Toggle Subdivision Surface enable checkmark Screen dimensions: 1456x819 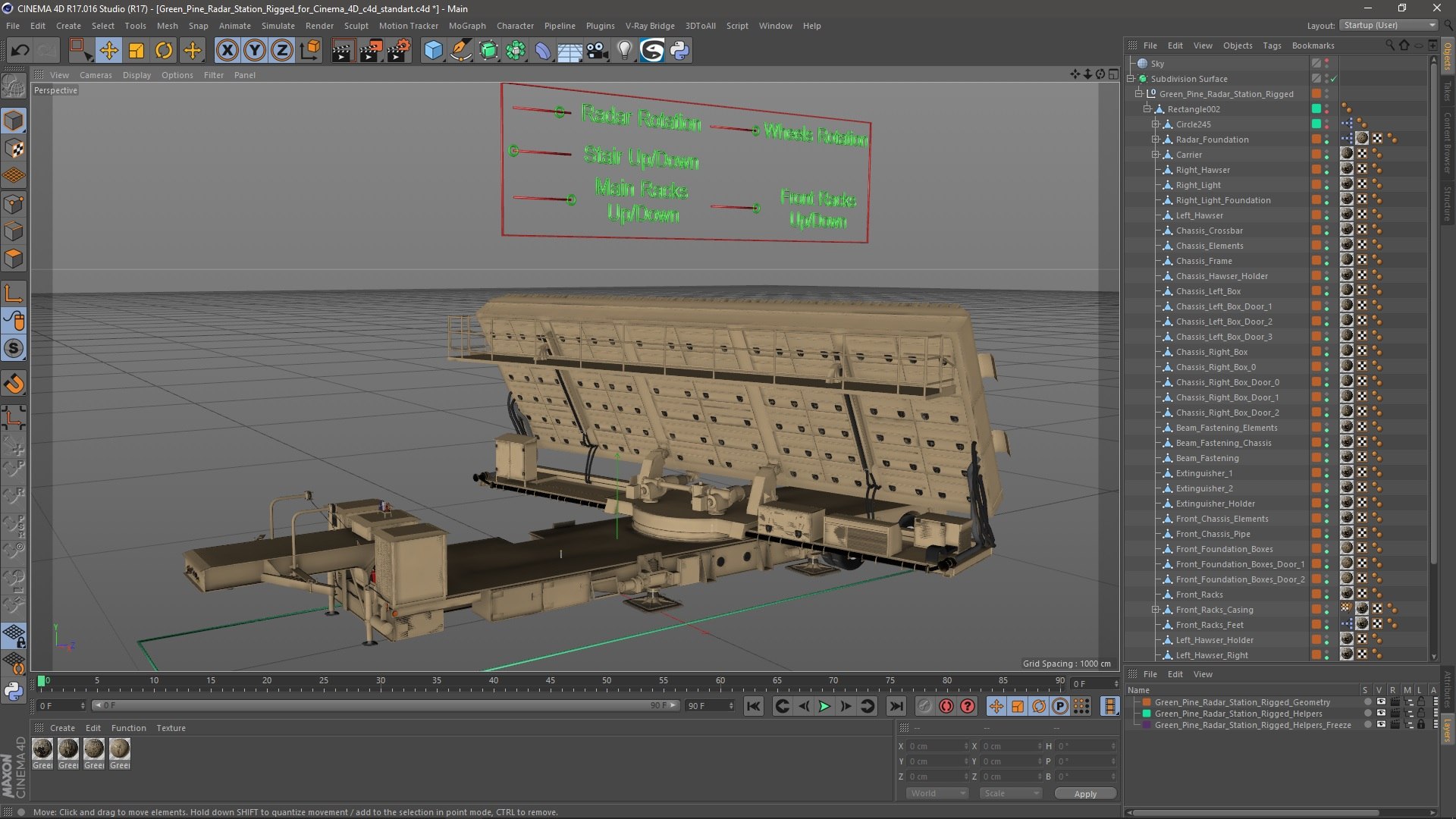[1334, 79]
